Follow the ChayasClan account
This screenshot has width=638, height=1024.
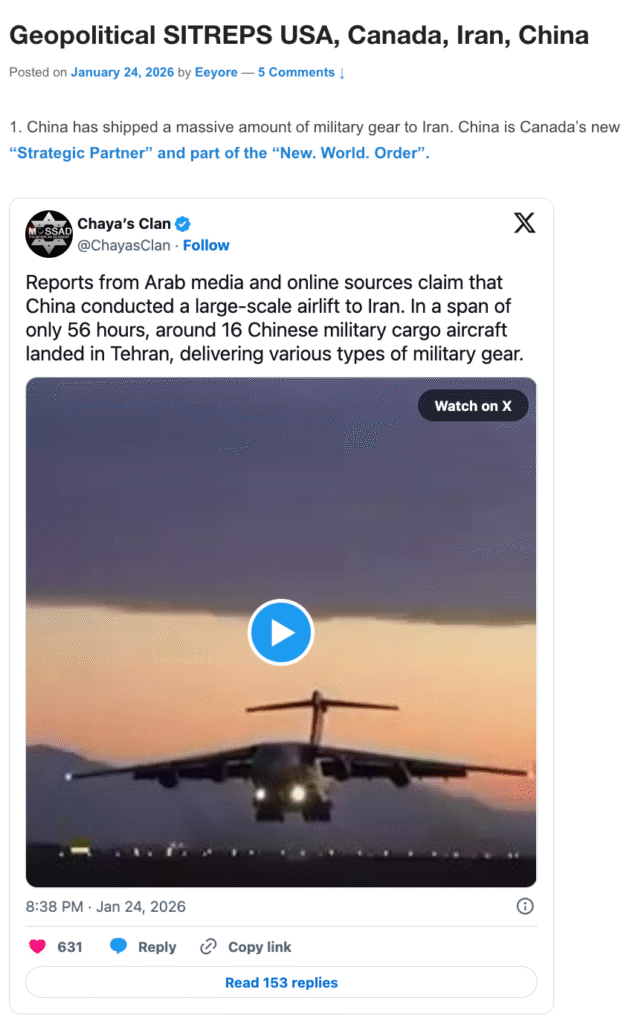point(206,246)
